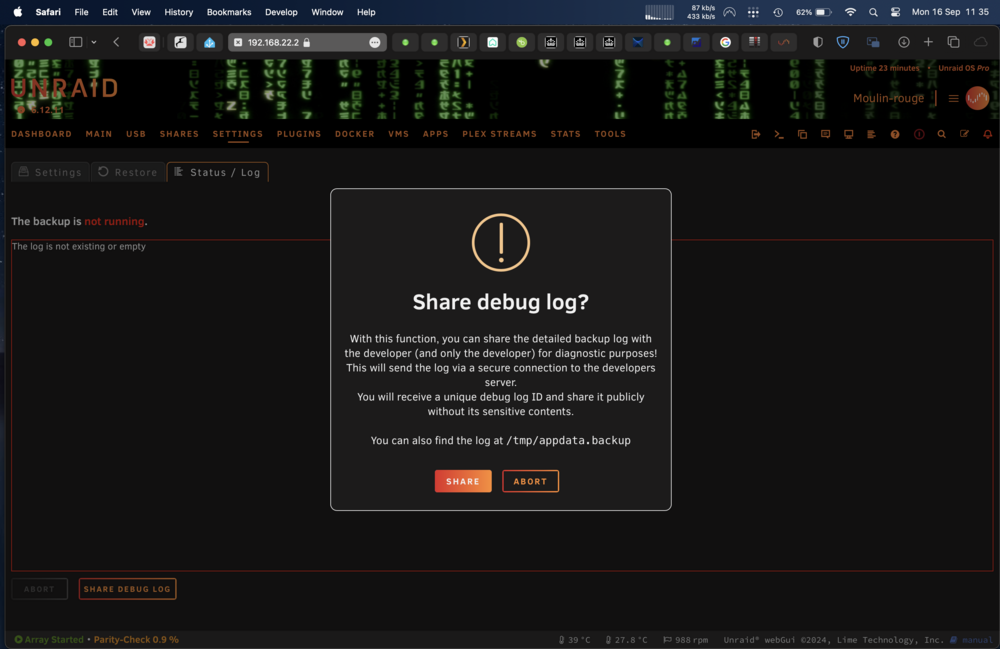Click the system info monitor icon
Viewport: 1000px width, 649px height.
848,135
